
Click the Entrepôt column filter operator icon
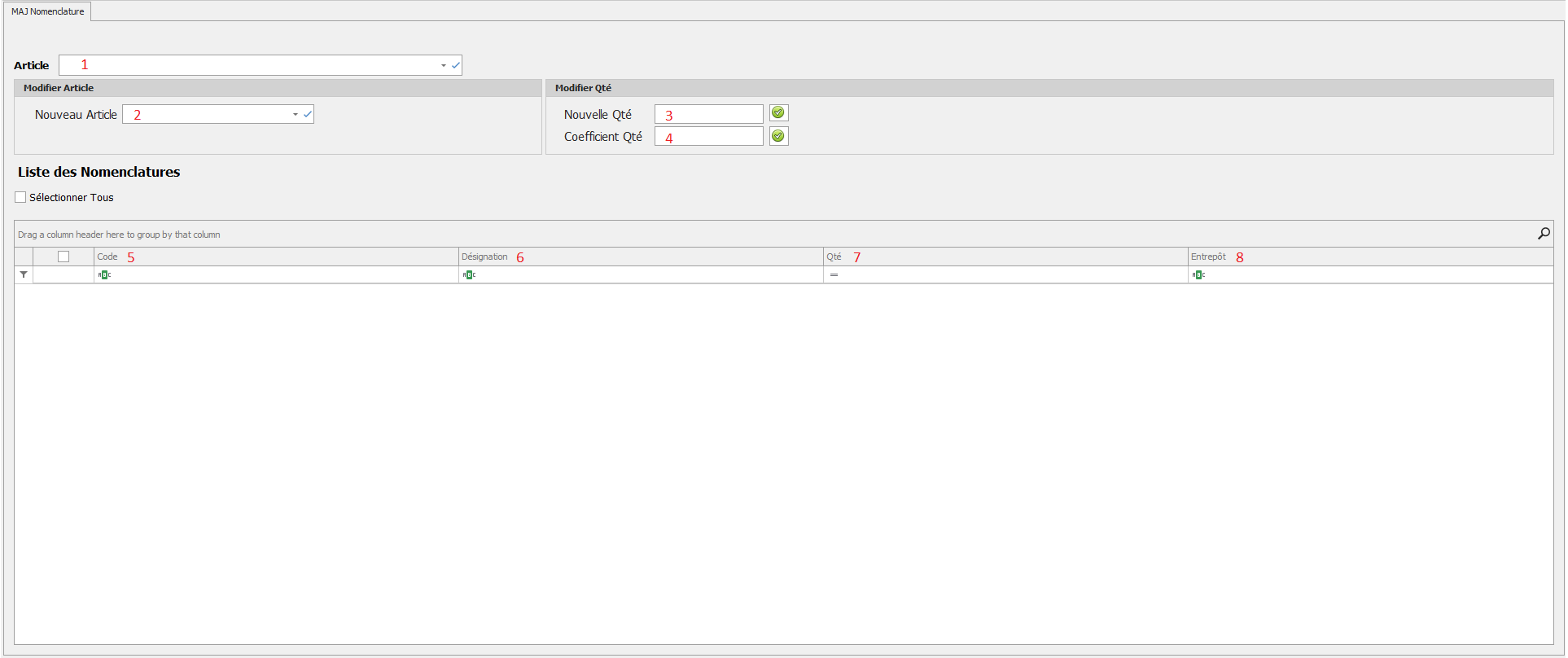pos(1198,275)
